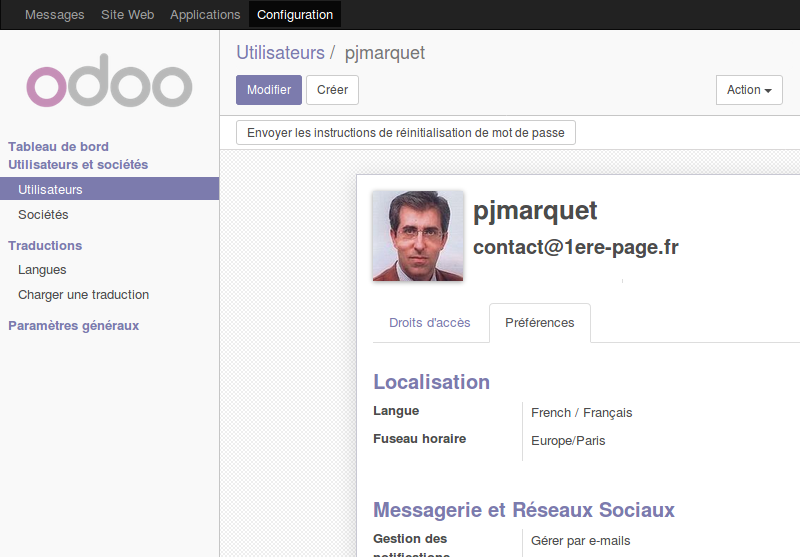
Task: Click the Fuseau horaire field label
Action: point(419,439)
